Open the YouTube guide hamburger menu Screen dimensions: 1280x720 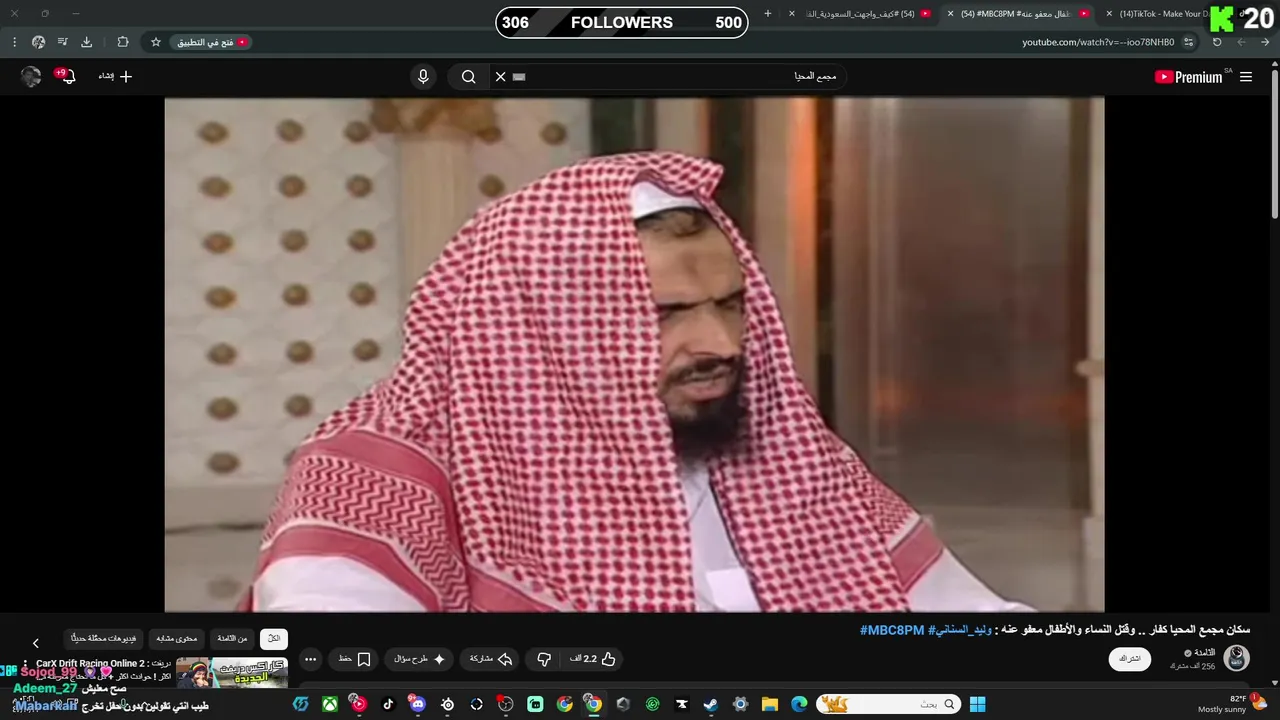pos(1246,77)
